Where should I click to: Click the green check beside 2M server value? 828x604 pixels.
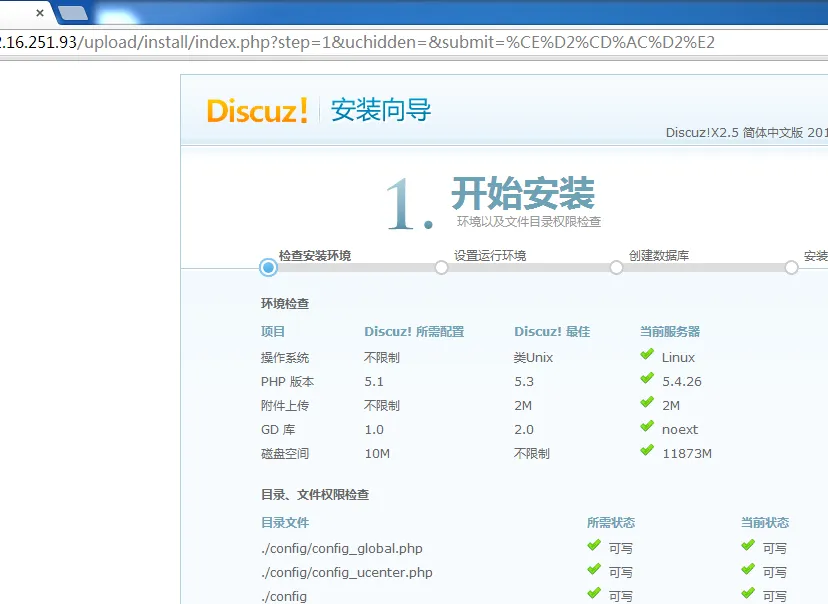click(x=647, y=402)
